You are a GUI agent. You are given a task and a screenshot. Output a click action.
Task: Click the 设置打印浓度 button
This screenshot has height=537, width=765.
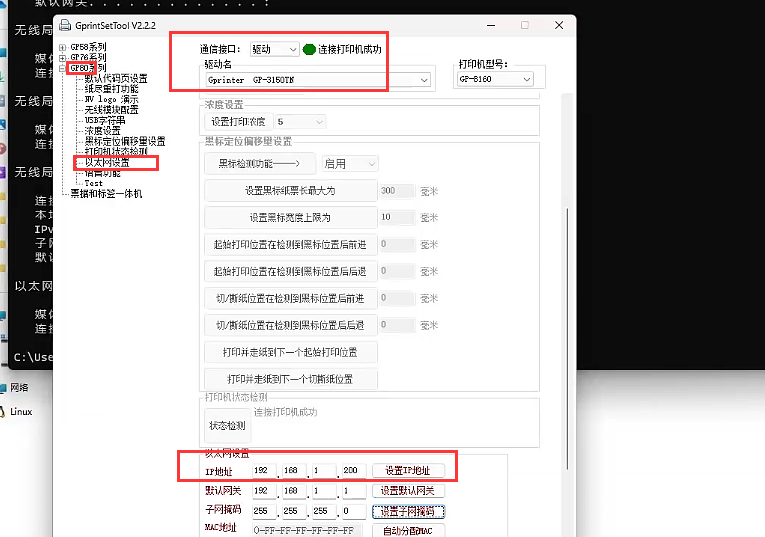pos(238,122)
